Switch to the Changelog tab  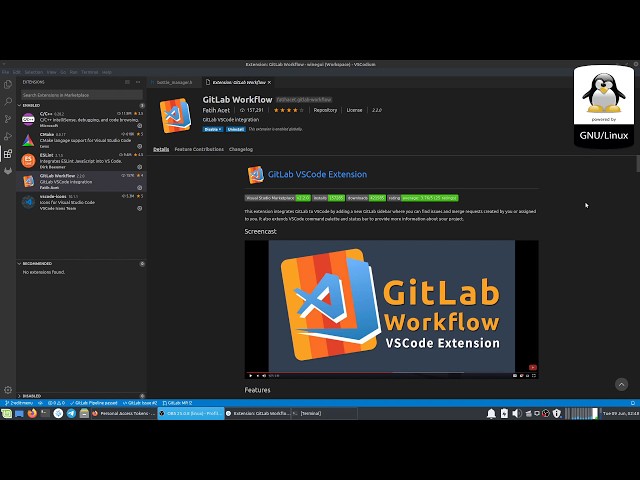(x=241, y=149)
